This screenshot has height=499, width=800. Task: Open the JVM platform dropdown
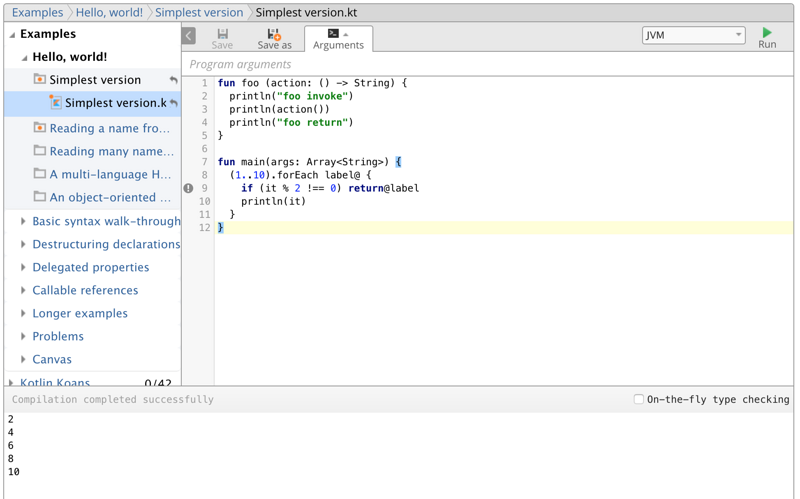coord(693,35)
